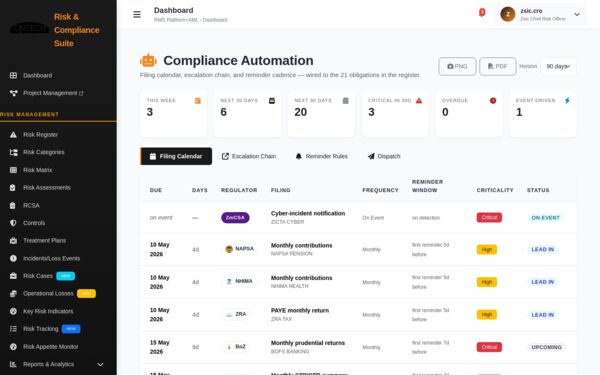
Task: Click the Risk Appetite Monitor icon
Action: click(13, 347)
